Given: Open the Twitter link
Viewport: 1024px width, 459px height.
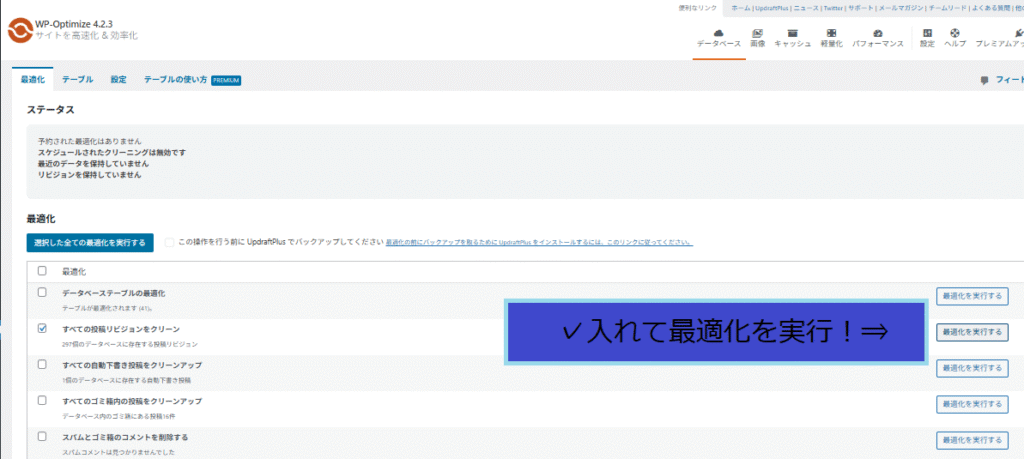Looking at the screenshot, I should 833,8.
